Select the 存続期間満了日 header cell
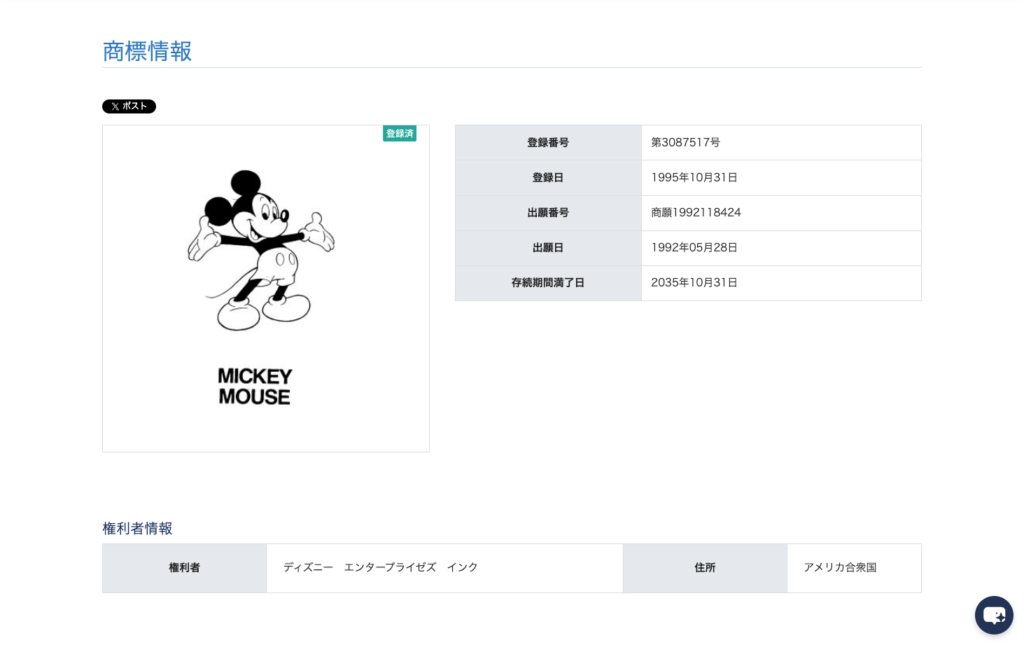 [548, 283]
